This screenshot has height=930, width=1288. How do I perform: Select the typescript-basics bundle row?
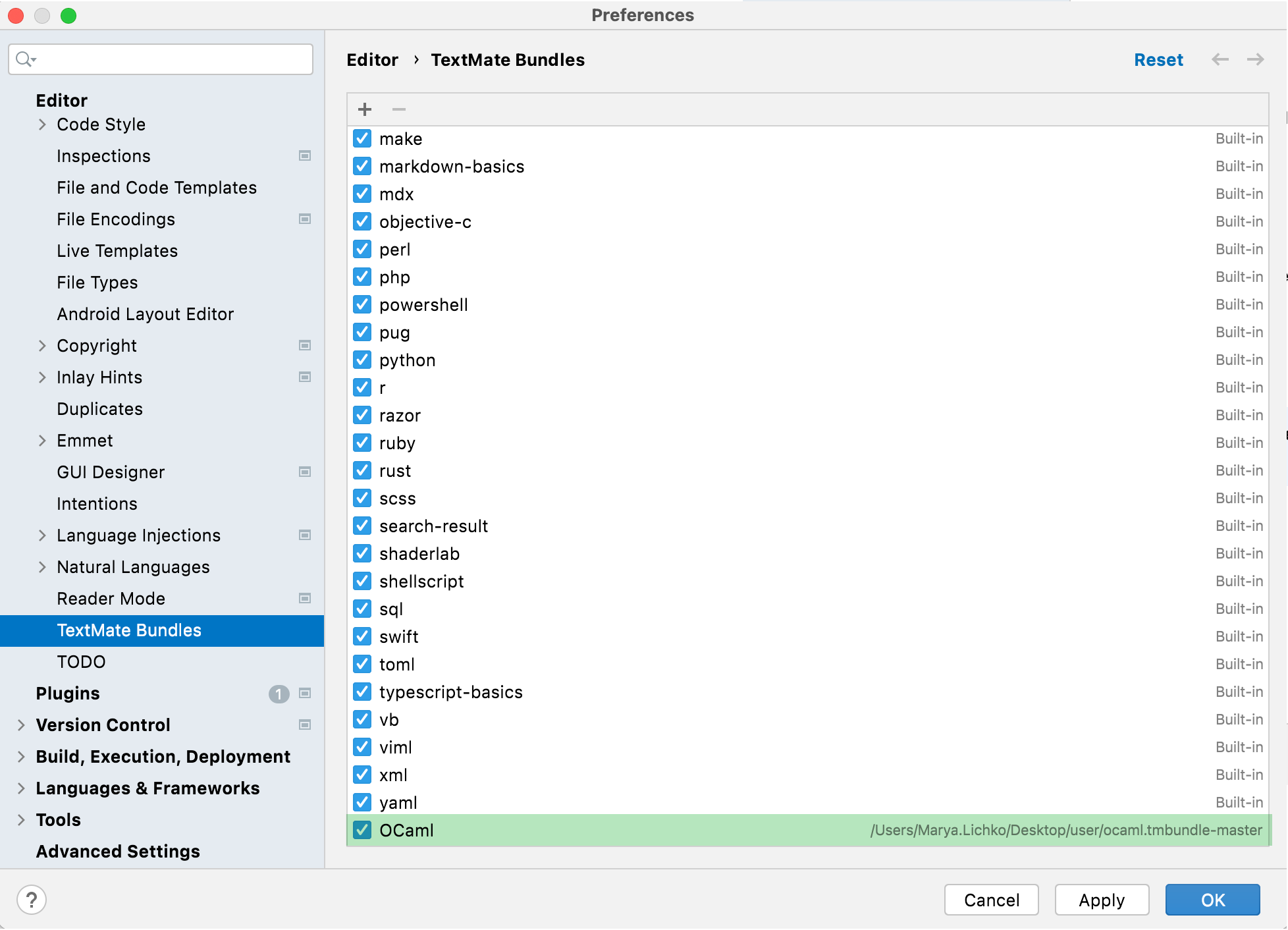tap(808, 692)
